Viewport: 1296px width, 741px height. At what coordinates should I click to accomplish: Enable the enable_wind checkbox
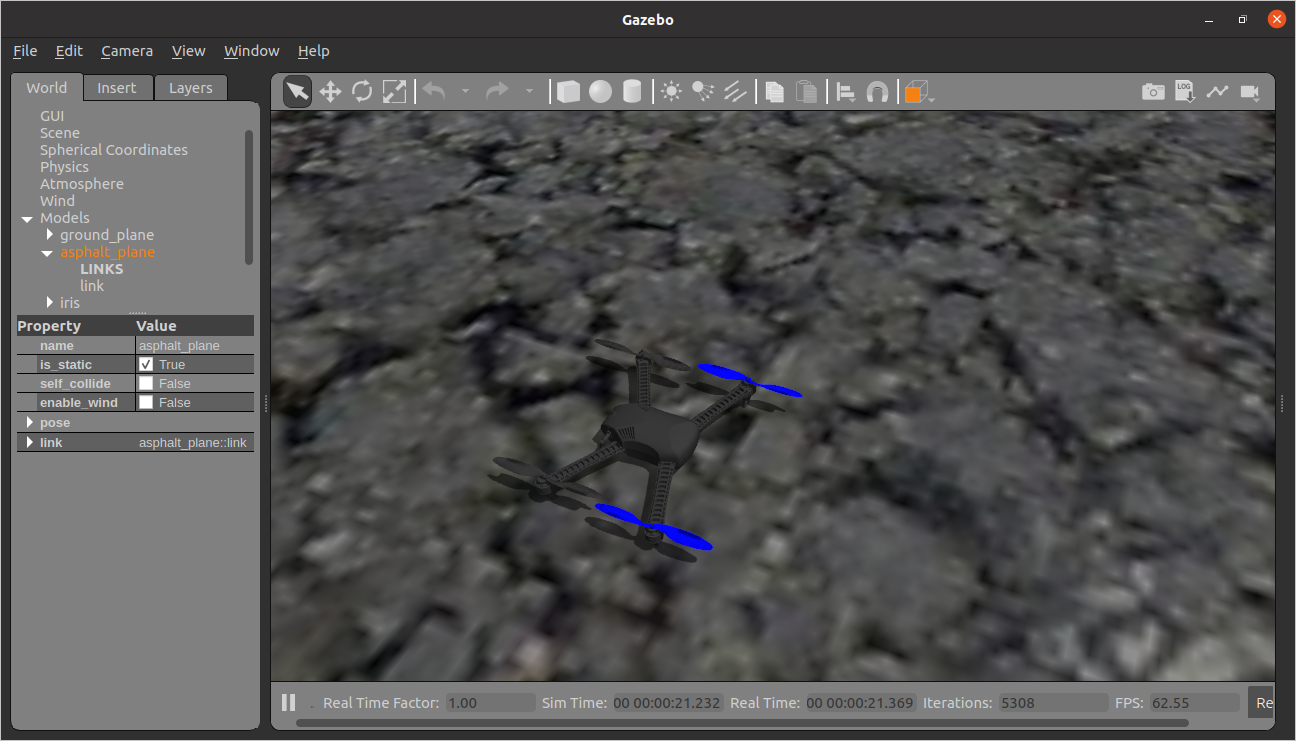click(x=146, y=402)
